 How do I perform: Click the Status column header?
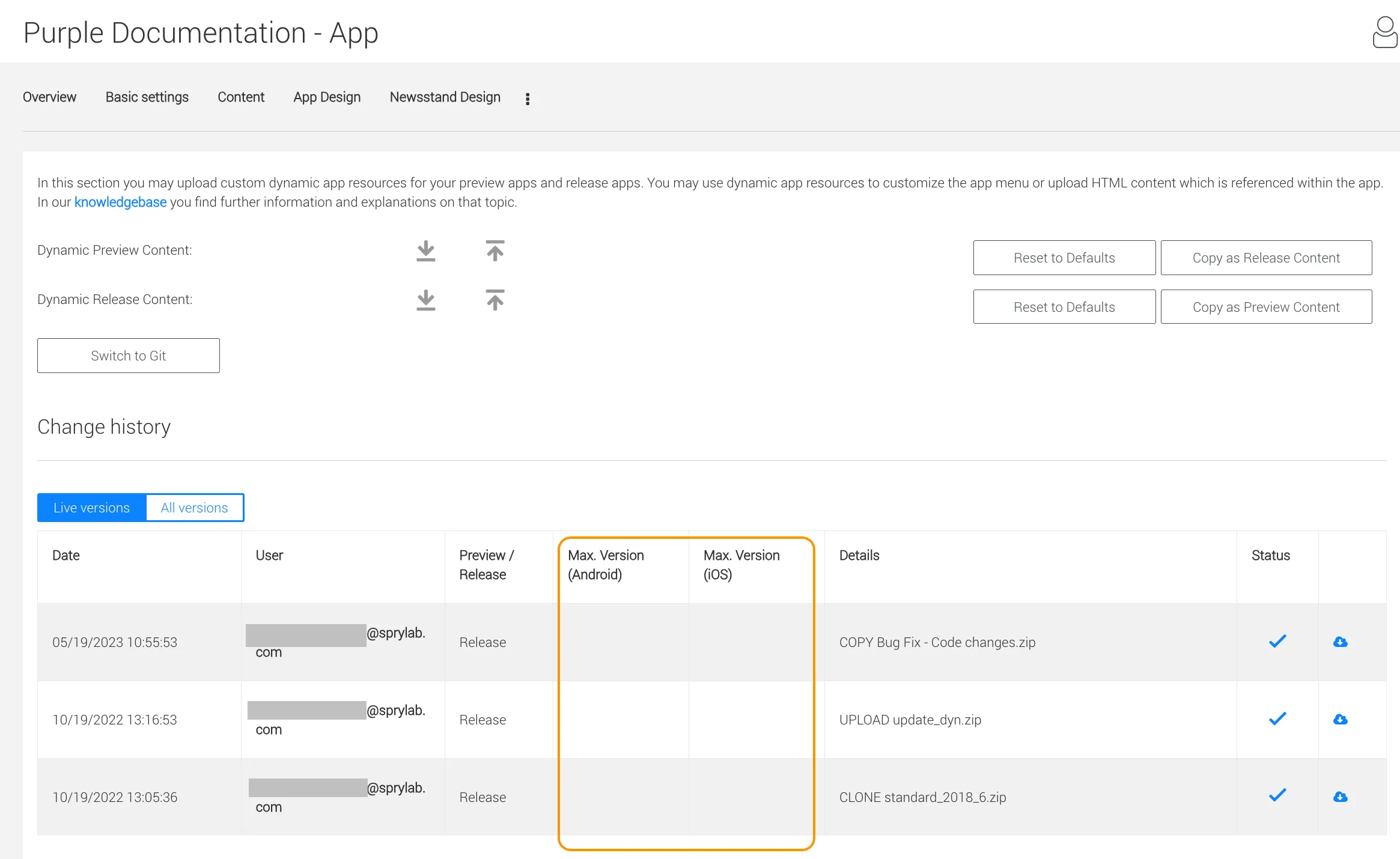1271,556
